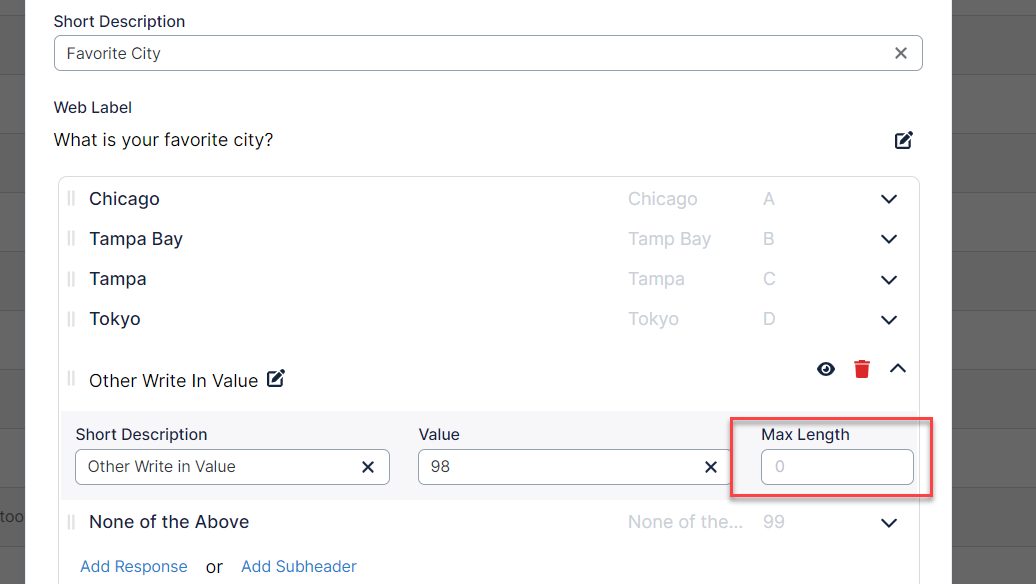Viewport: 1036px width, 584px height.
Task: Collapse the Other Write In Value section
Action: pos(897,369)
